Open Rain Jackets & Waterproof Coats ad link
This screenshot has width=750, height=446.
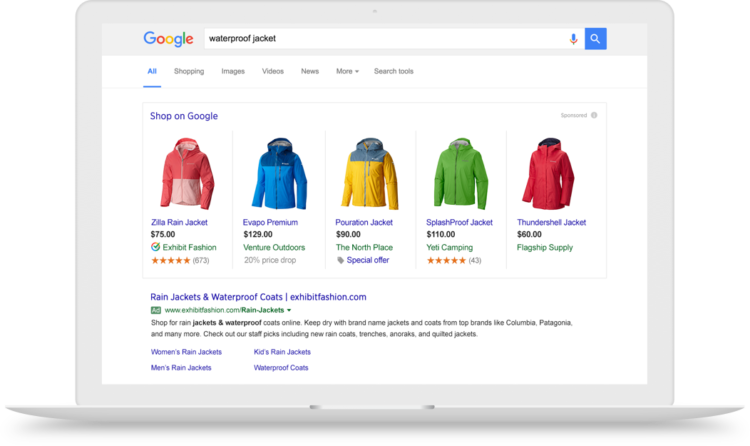coord(258,297)
